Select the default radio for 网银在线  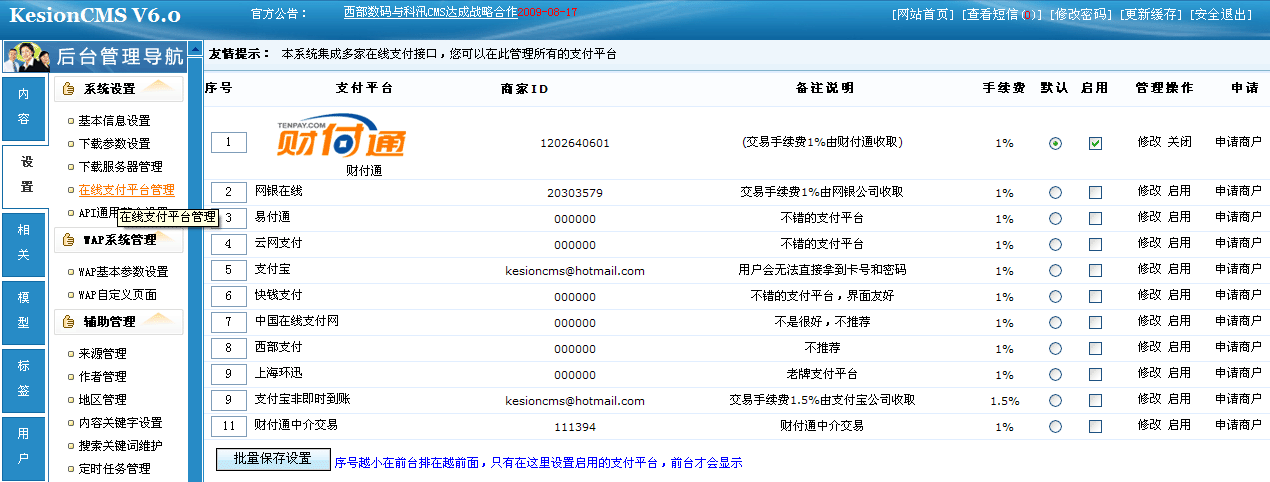(x=1055, y=192)
